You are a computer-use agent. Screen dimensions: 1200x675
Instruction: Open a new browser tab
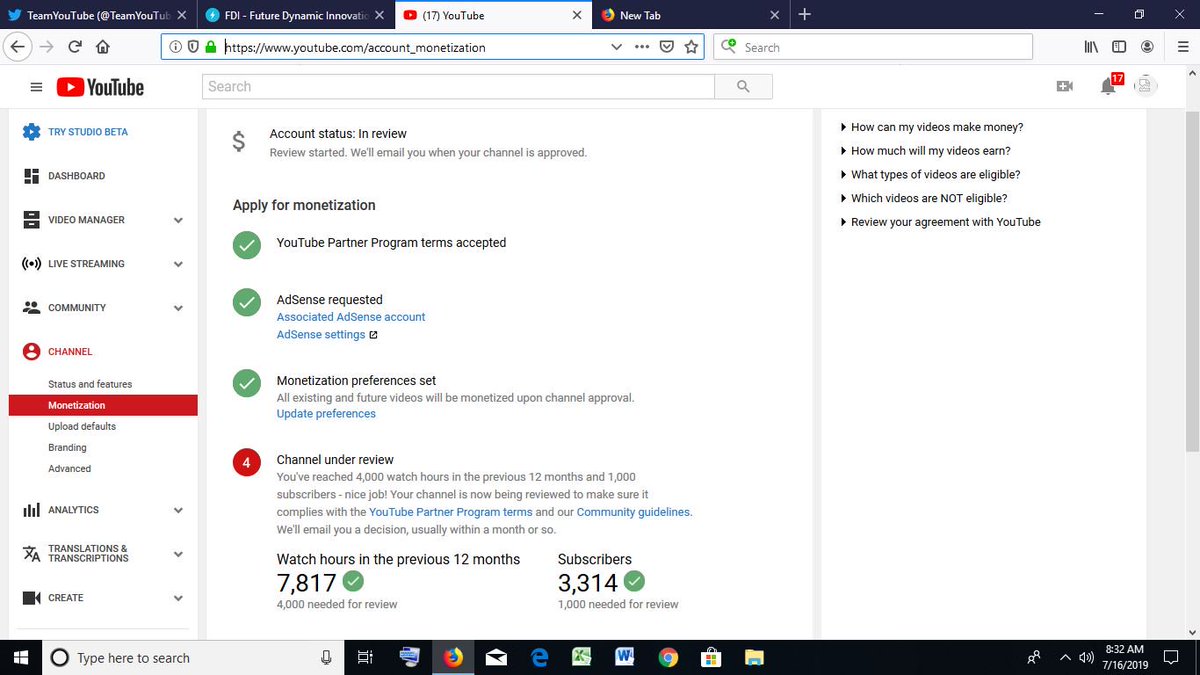[805, 14]
